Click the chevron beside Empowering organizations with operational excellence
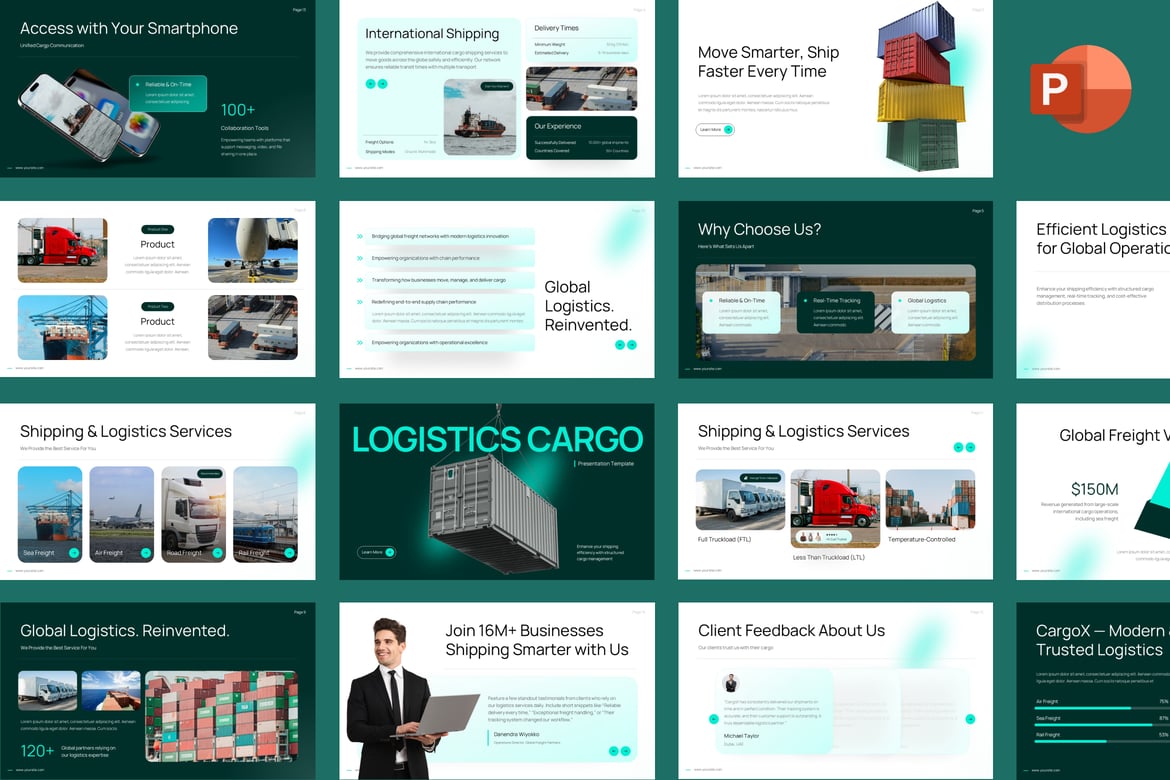 coord(360,343)
